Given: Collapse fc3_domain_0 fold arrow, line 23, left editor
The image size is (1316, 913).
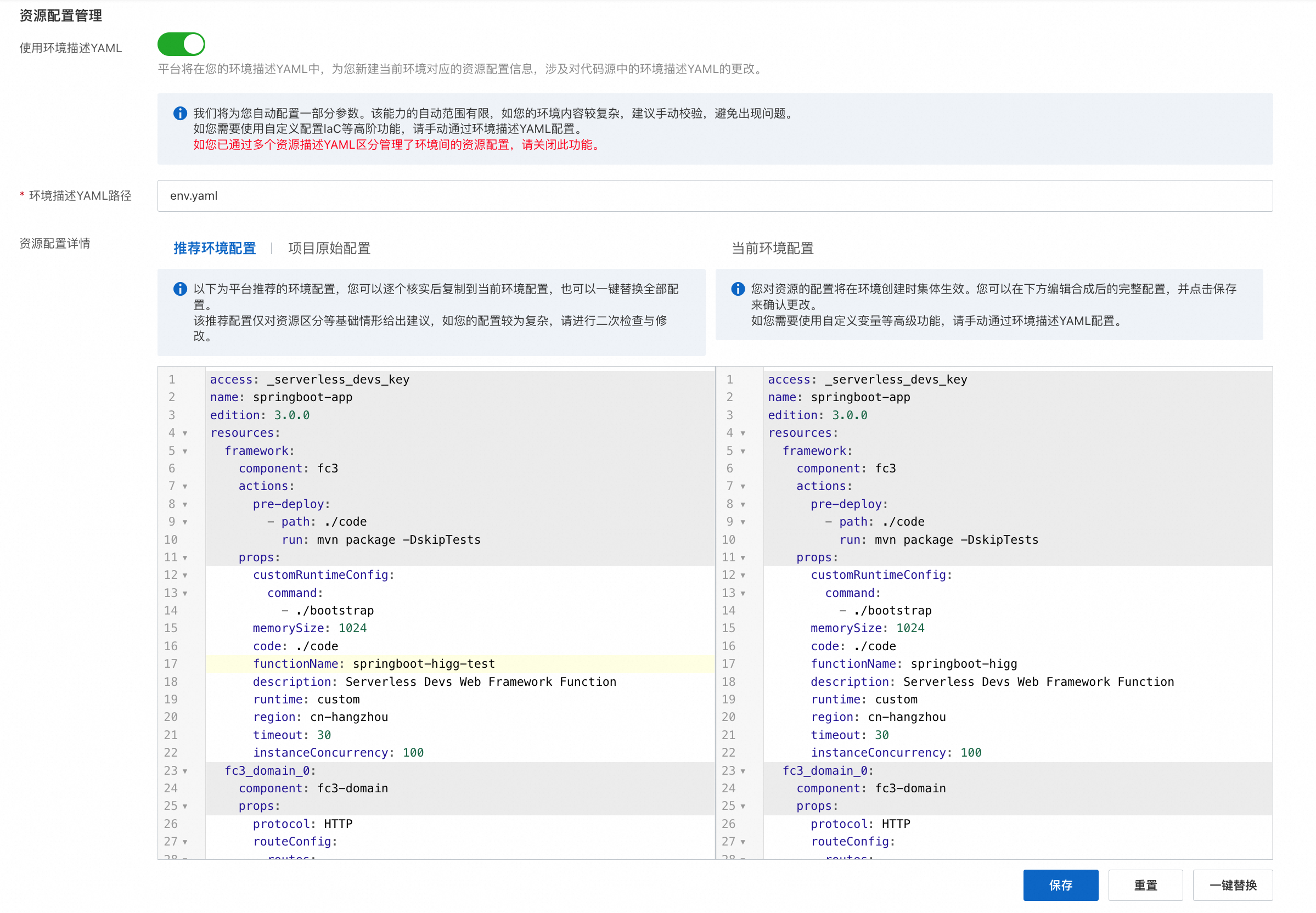Looking at the screenshot, I should click(185, 771).
